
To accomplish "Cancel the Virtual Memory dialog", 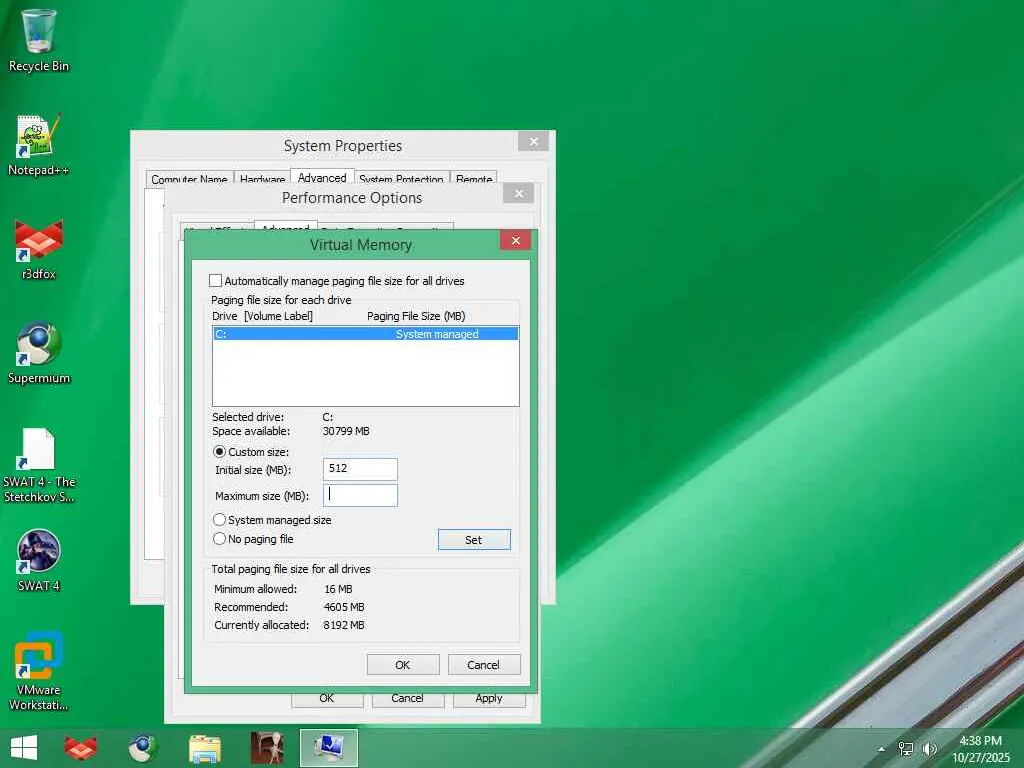I will (x=484, y=665).
